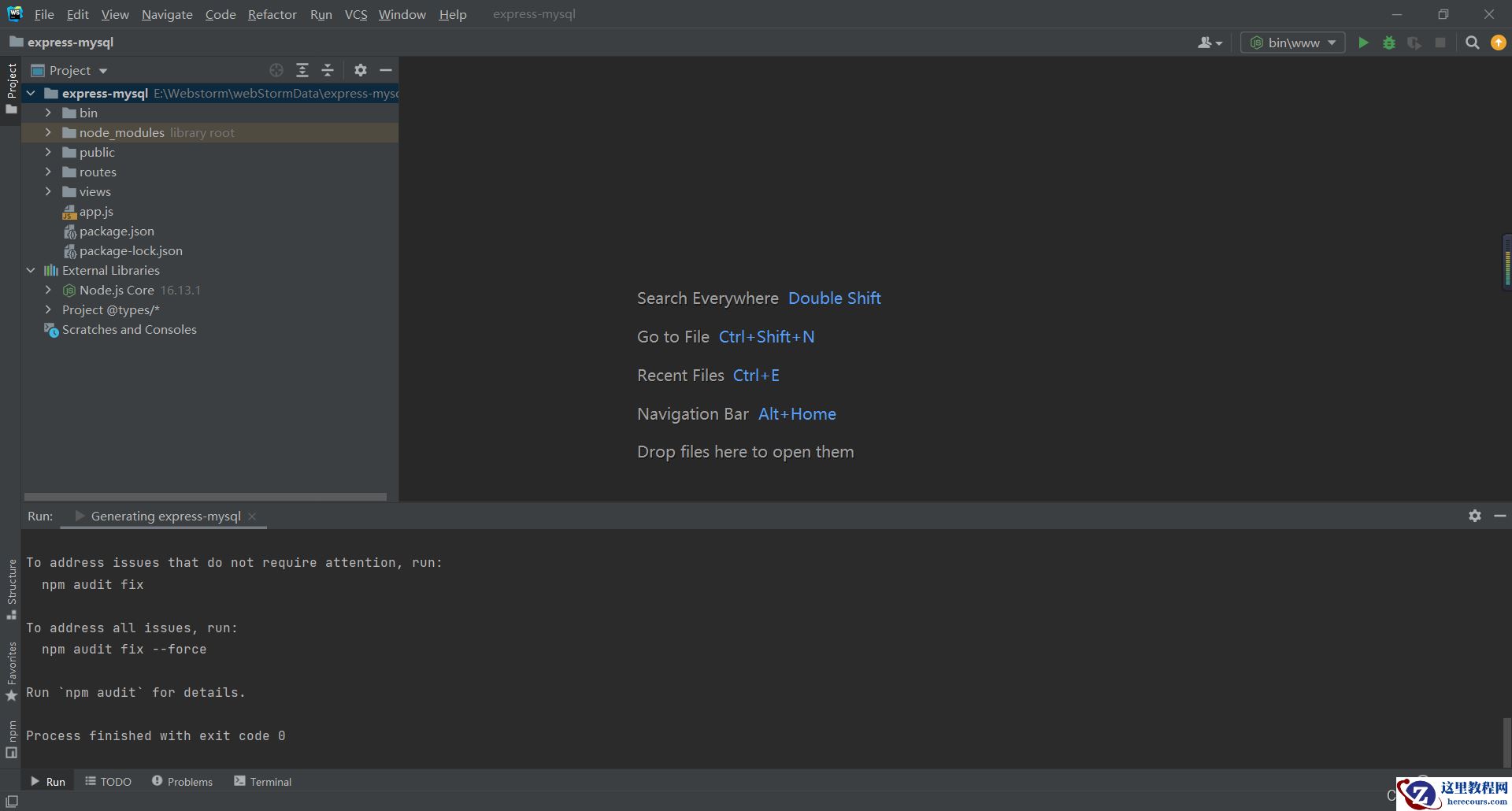The image size is (1512, 811).
Task: Toggle tool window bars icon in status bar
Action: tap(12, 801)
